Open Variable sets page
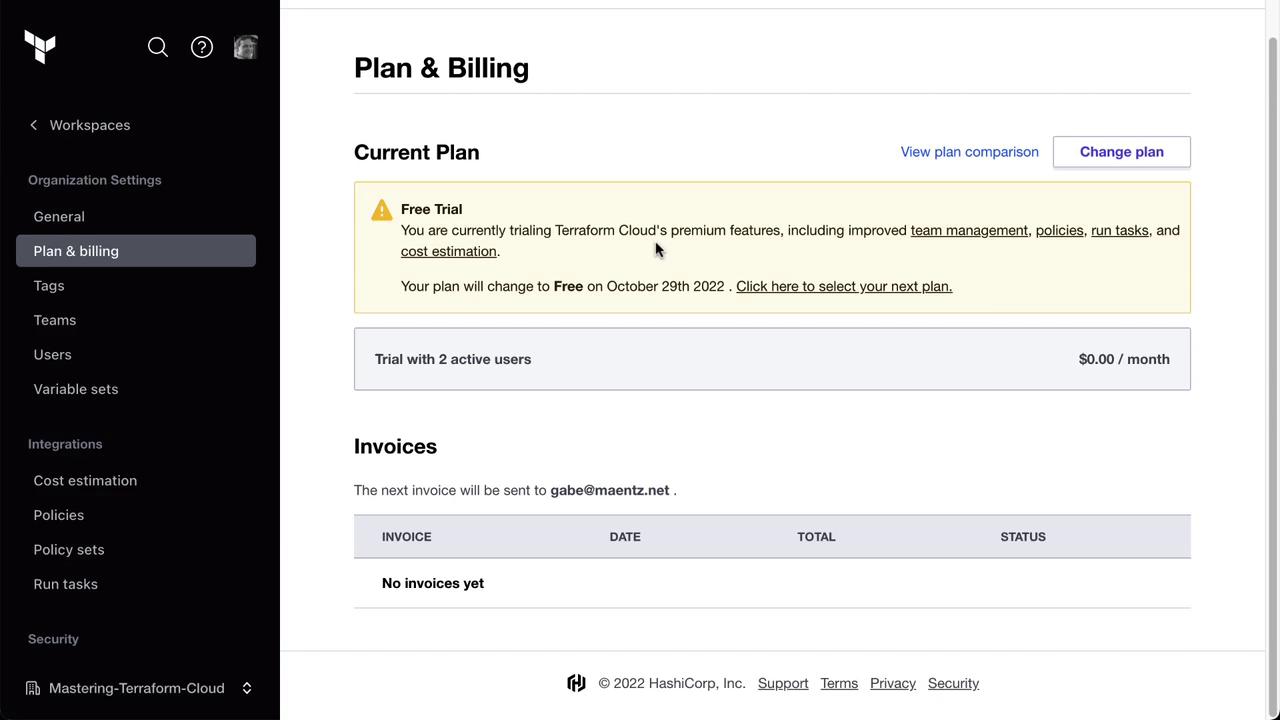This screenshot has width=1280, height=720. pyautogui.click(x=76, y=389)
